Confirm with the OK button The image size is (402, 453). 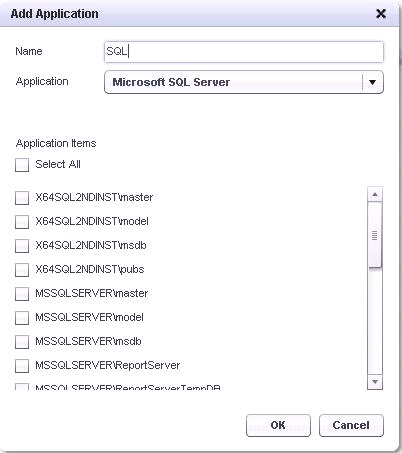(x=278, y=425)
